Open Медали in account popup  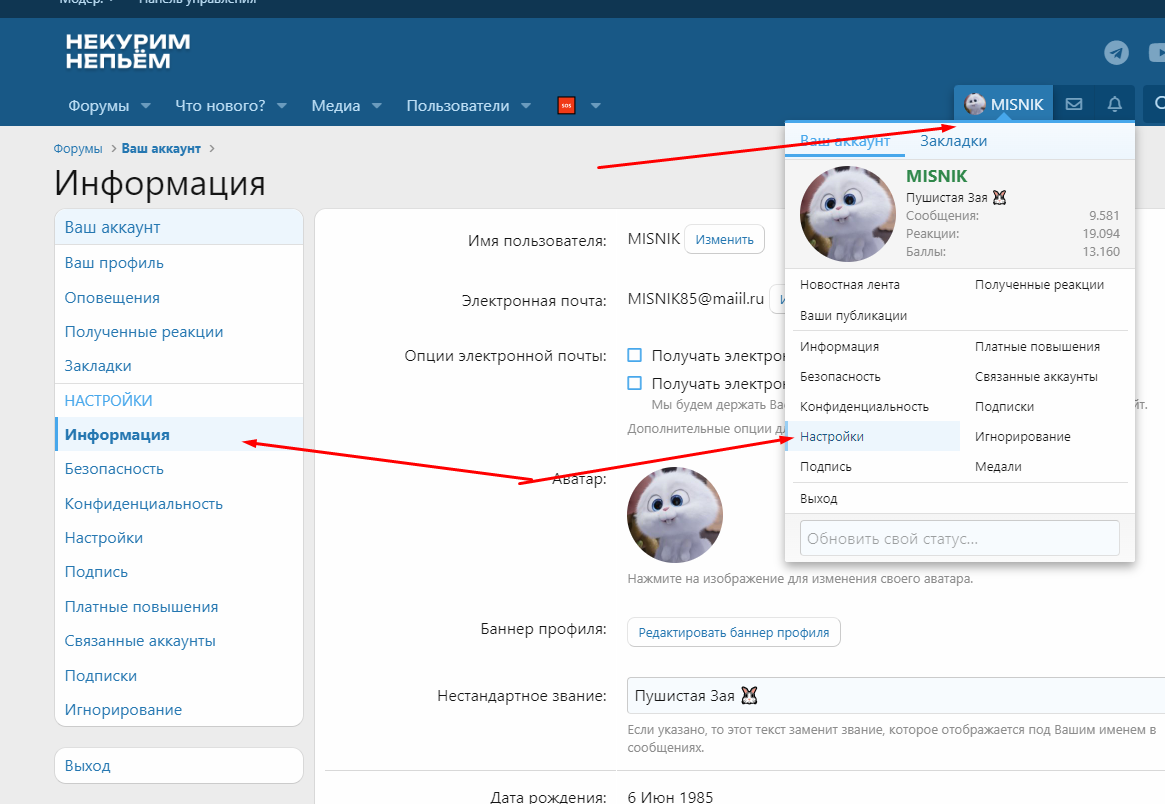pyautogui.click(x=999, y=467)
